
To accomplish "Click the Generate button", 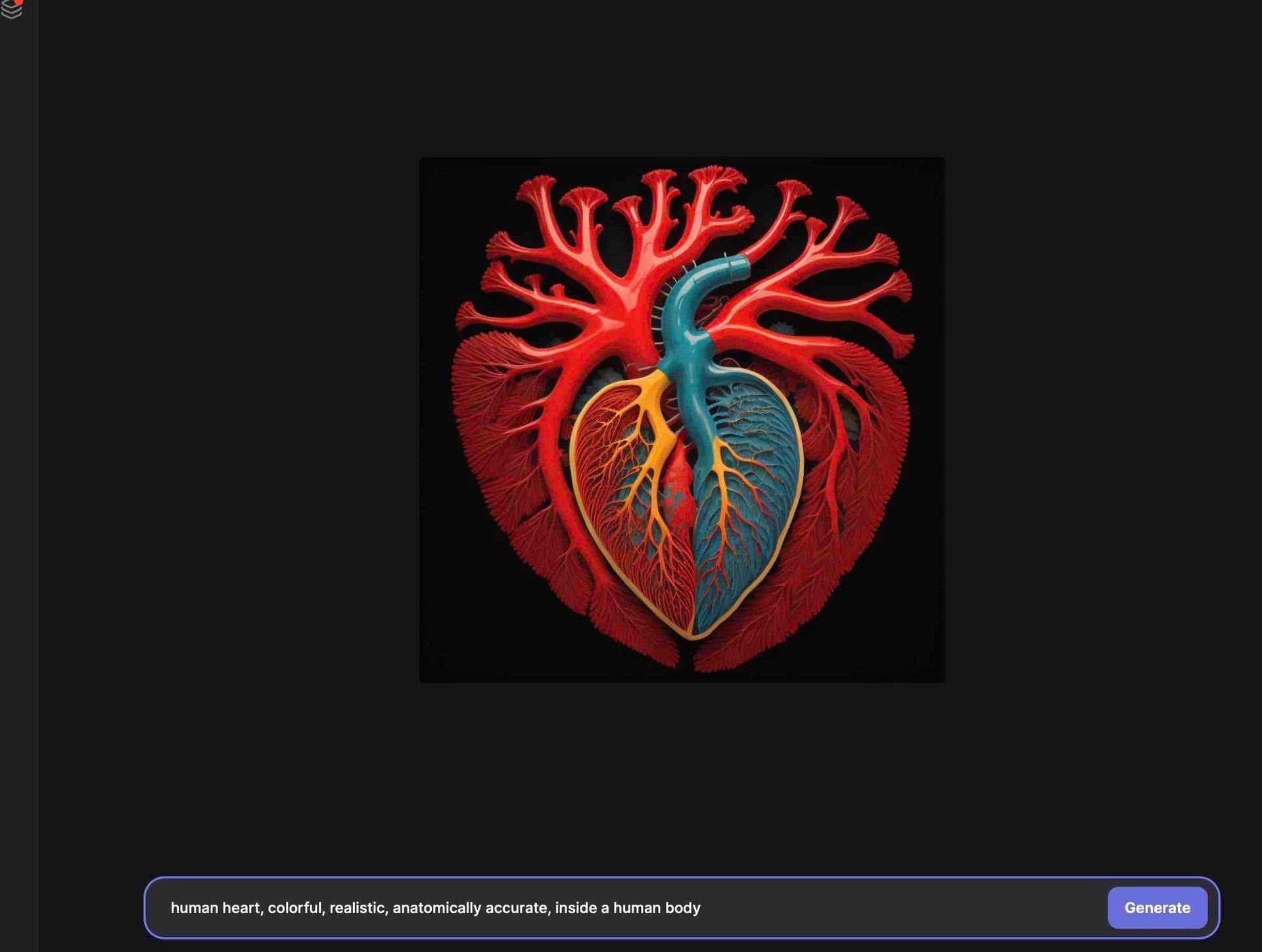I will (x=1157, y=907).
